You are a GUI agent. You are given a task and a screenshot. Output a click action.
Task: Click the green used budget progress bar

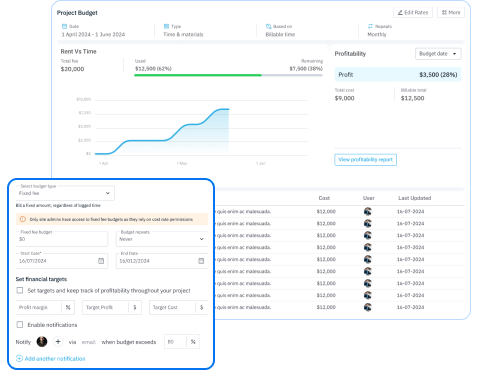coord(198,75)
